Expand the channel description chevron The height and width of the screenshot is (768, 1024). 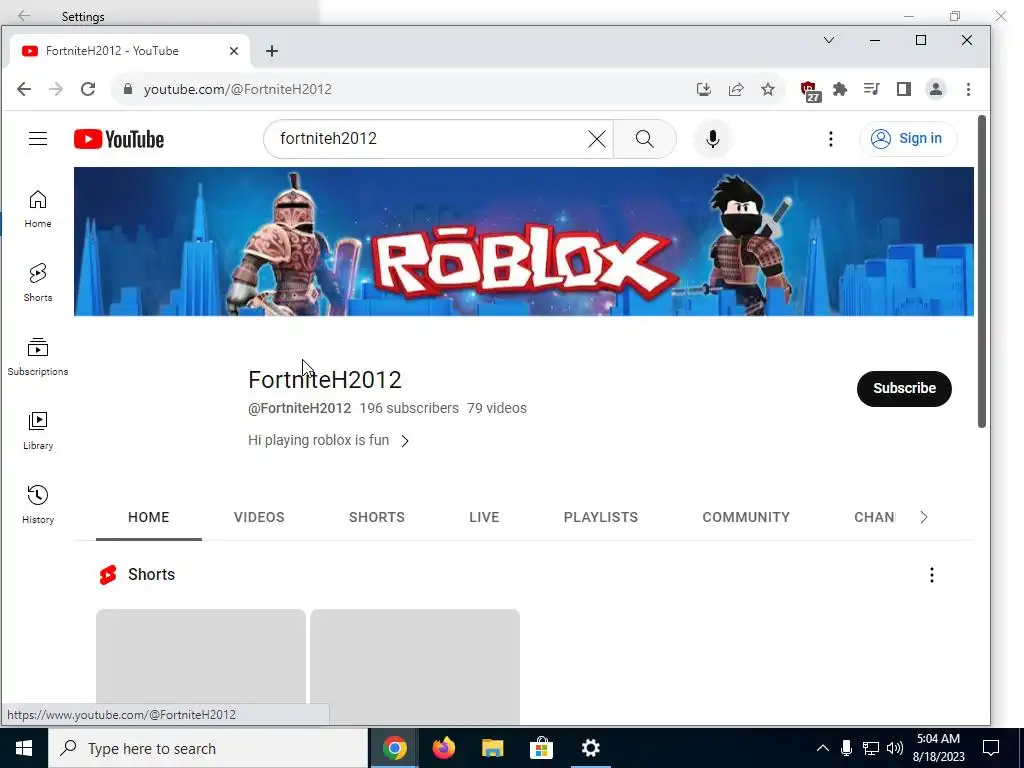(x=405, y=441)
